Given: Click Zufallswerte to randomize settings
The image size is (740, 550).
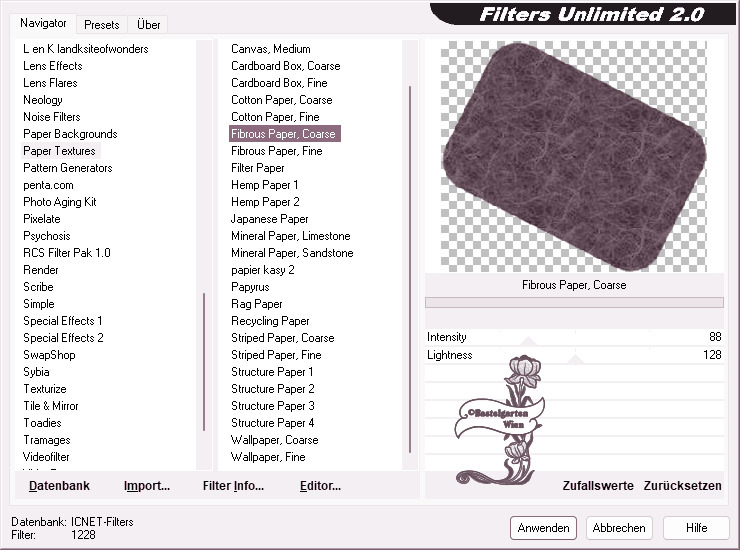Looking at the screenshot, I should (x=598, y=486).
